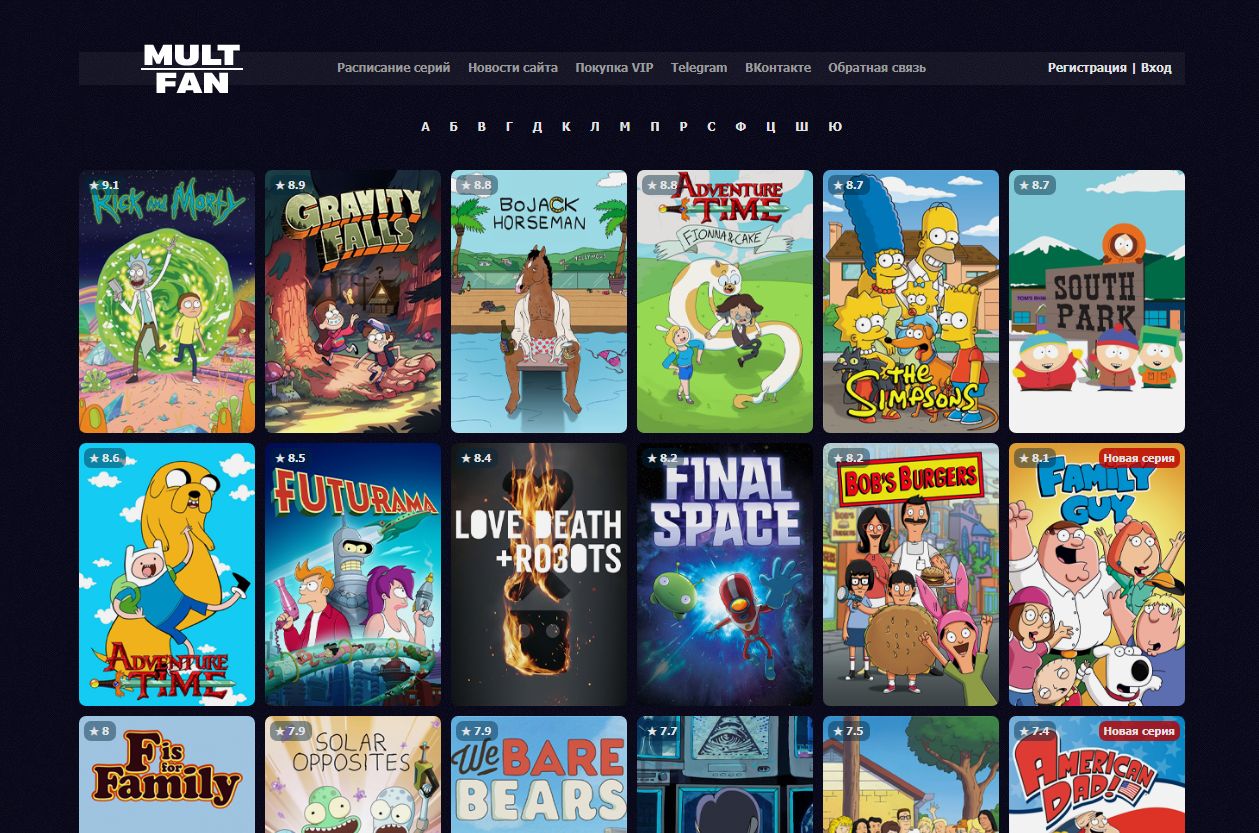Open the F is for Family poster
The width and height of the screenshot is (1259, 833).
167,775
